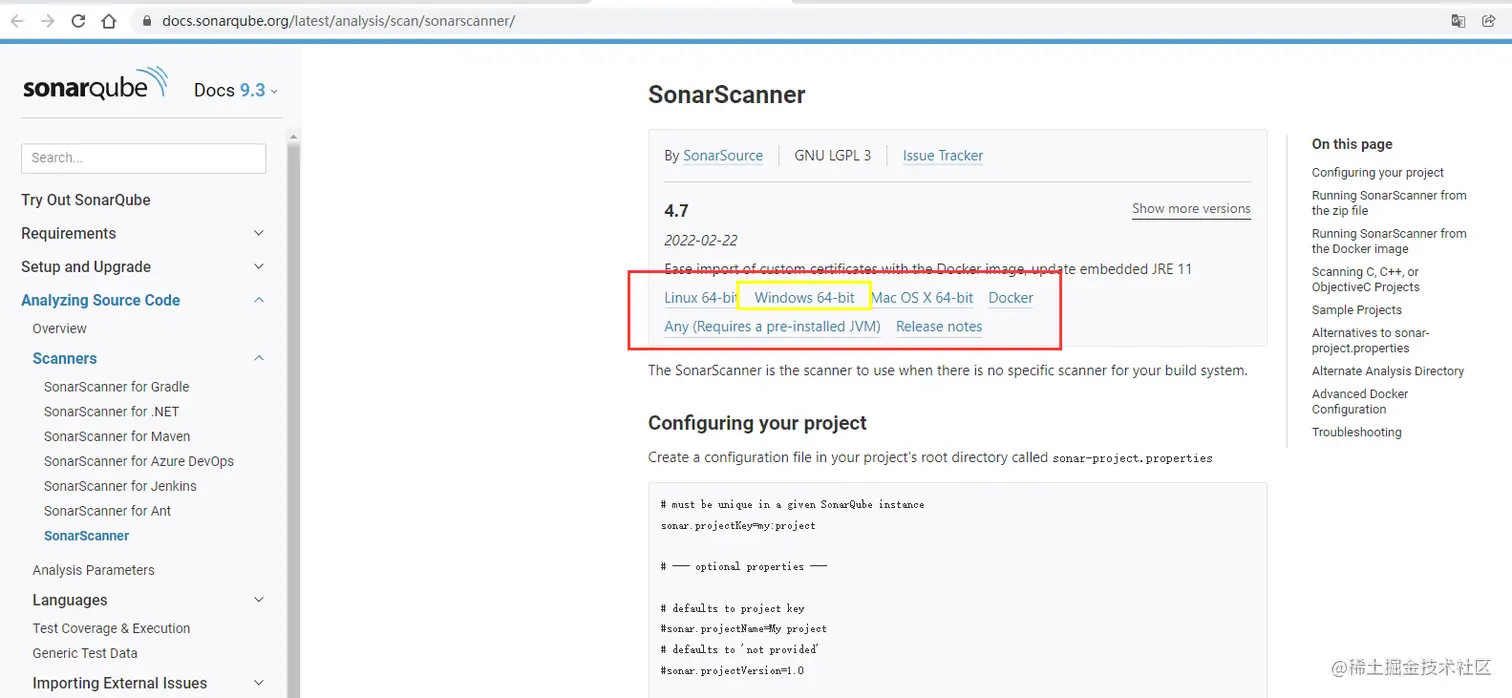Image resolution: width=1512 pixels, height=698 pixels.
Task: Collapse Analyzing Source Code chevron
Action: pyautogui.click(x=259, y=300)
